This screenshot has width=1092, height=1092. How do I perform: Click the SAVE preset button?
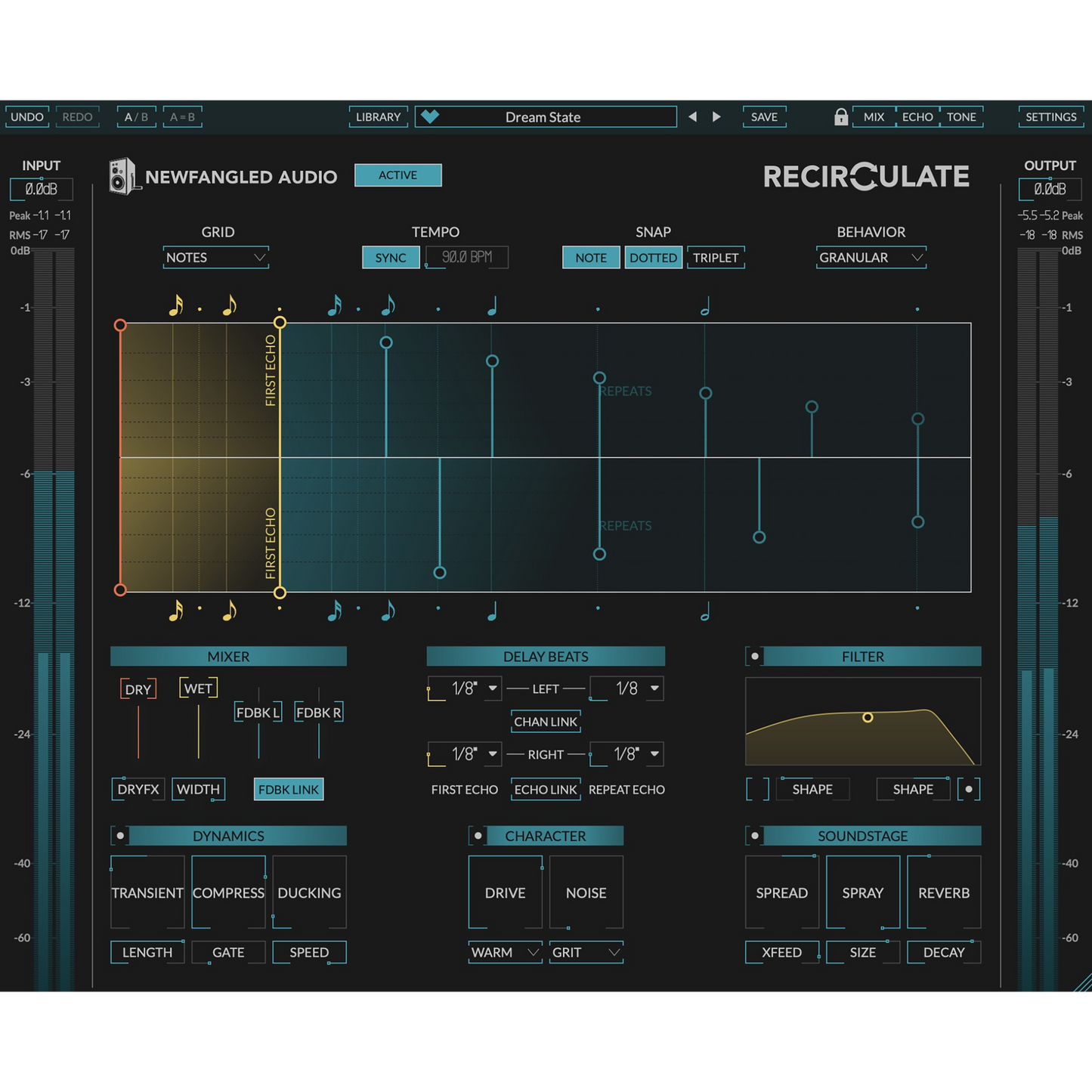click(x=764, y=117)
